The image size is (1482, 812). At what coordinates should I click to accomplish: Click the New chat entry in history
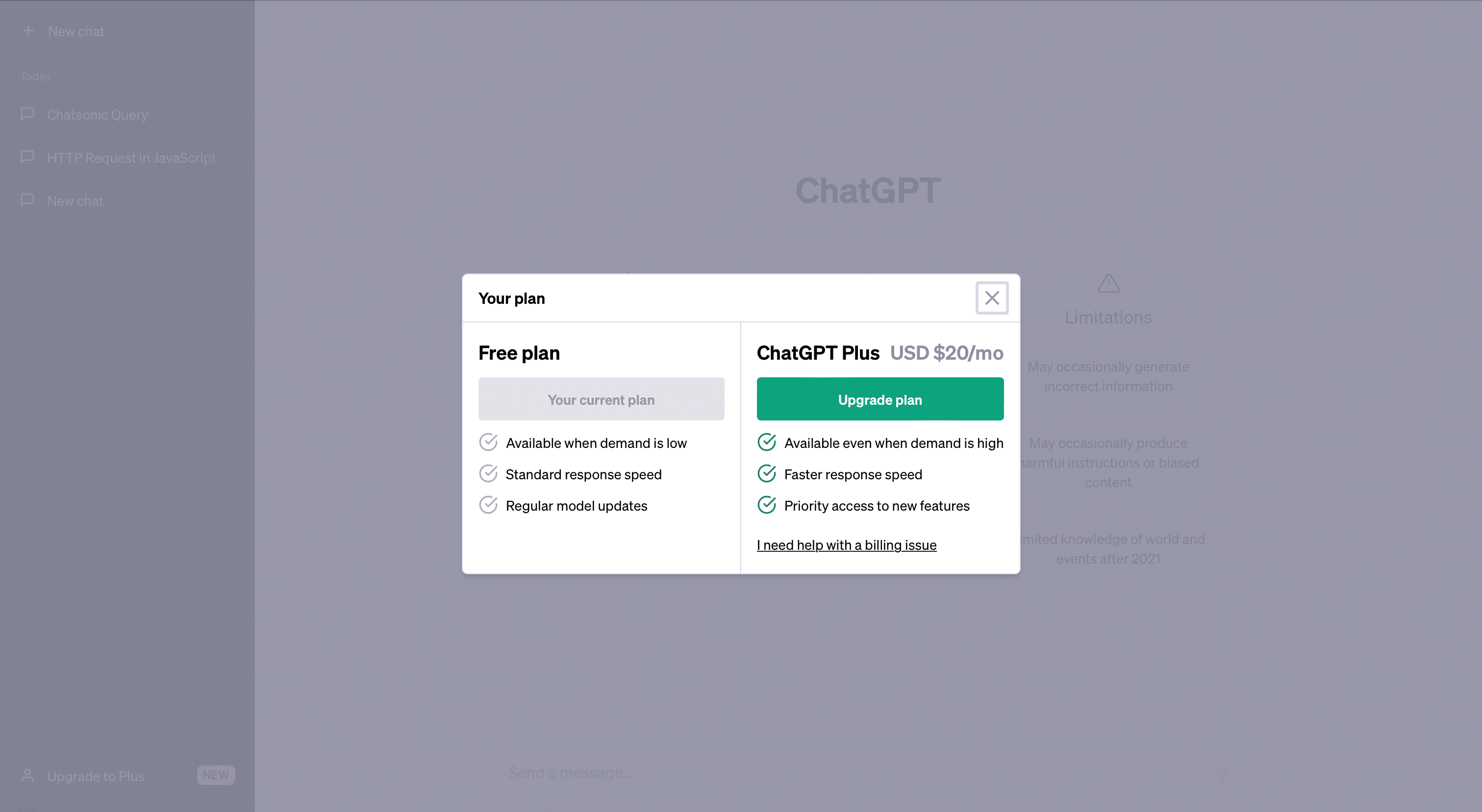[75, 200]
